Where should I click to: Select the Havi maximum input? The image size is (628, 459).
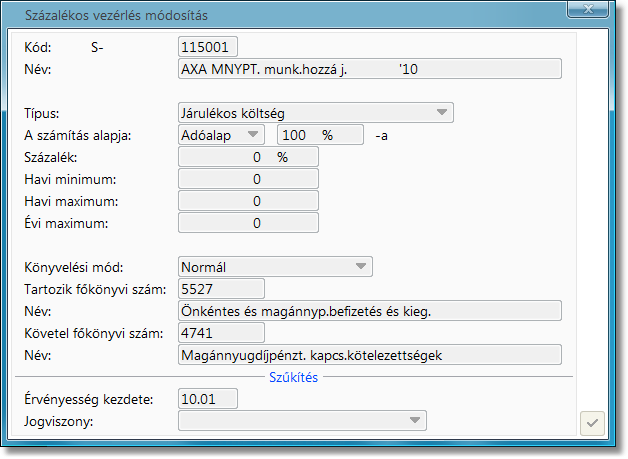[x=247, y=201]
